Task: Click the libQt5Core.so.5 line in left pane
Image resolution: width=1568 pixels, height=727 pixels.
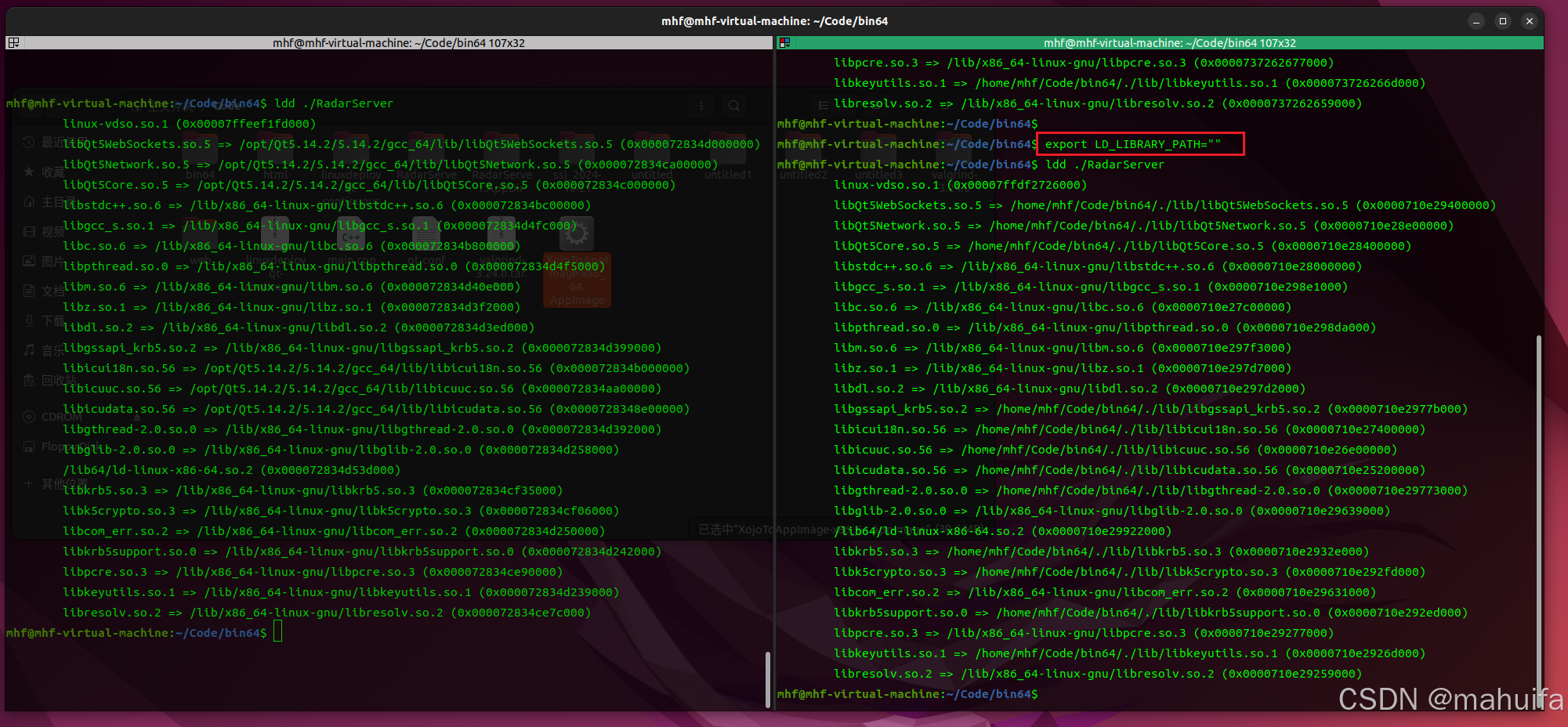Action: tap(369, 185)
